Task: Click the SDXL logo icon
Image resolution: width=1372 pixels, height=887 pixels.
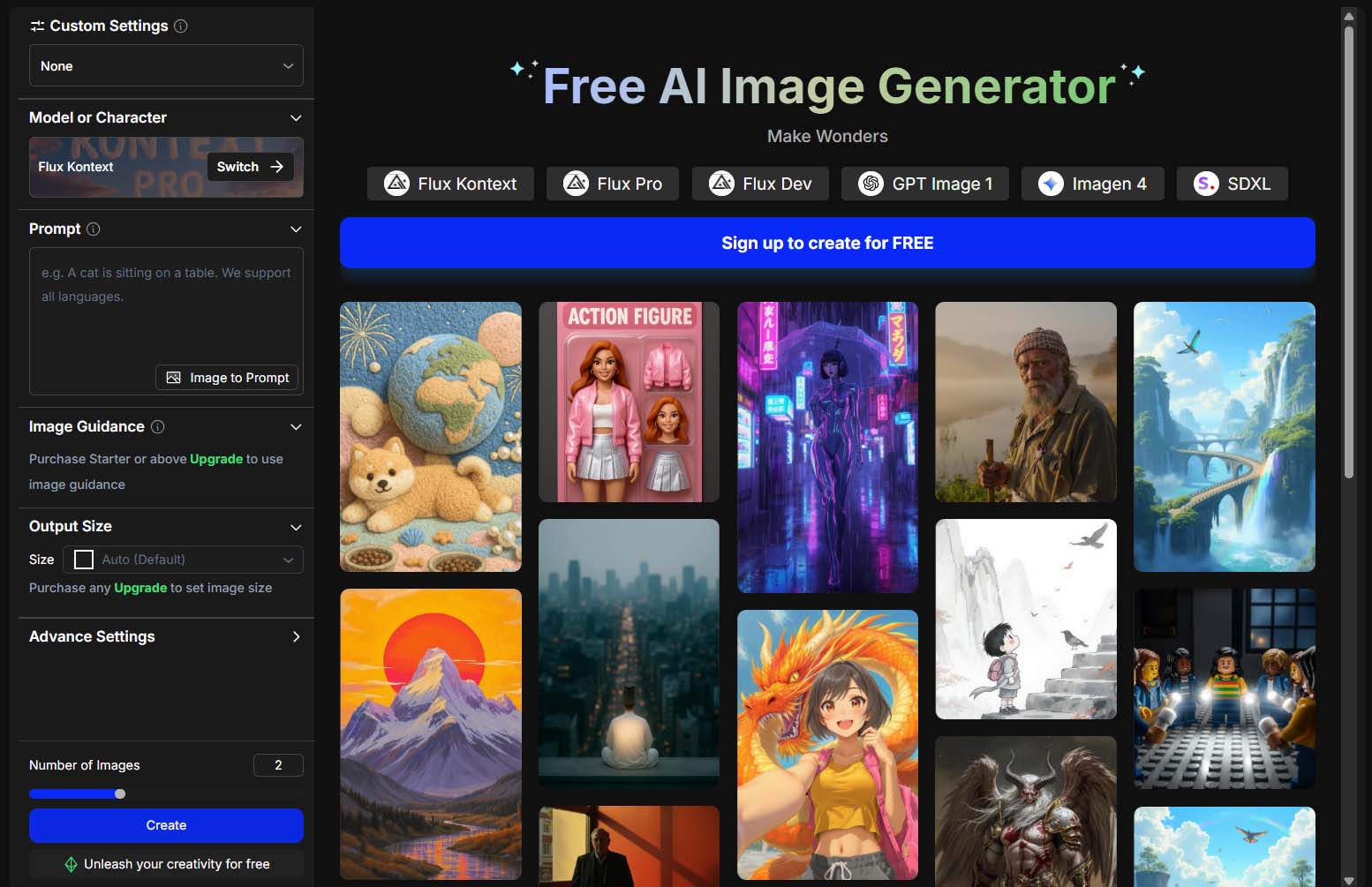Action: [x=1204, y=184]
